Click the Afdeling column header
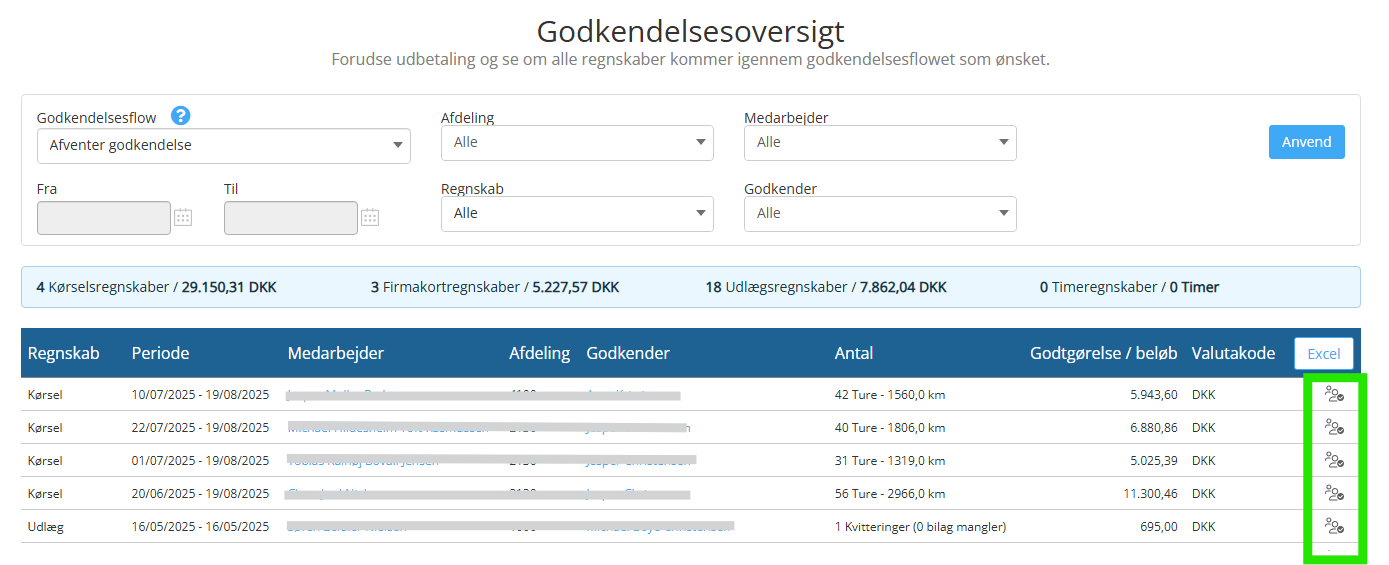The width and height of the screenshot is (1389, 565). coord(540,353)
